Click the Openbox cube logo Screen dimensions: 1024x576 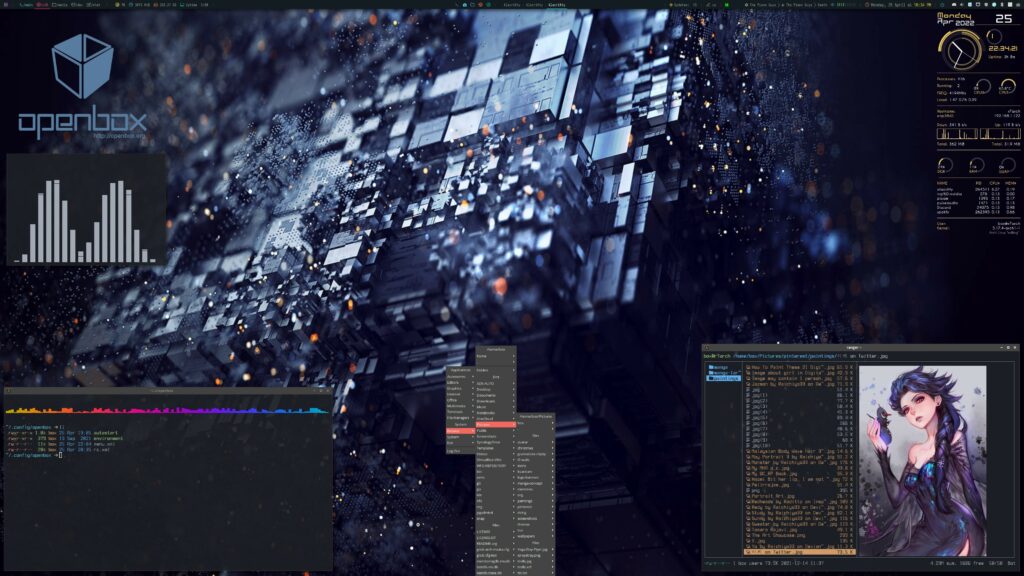[x=82, y=65]
